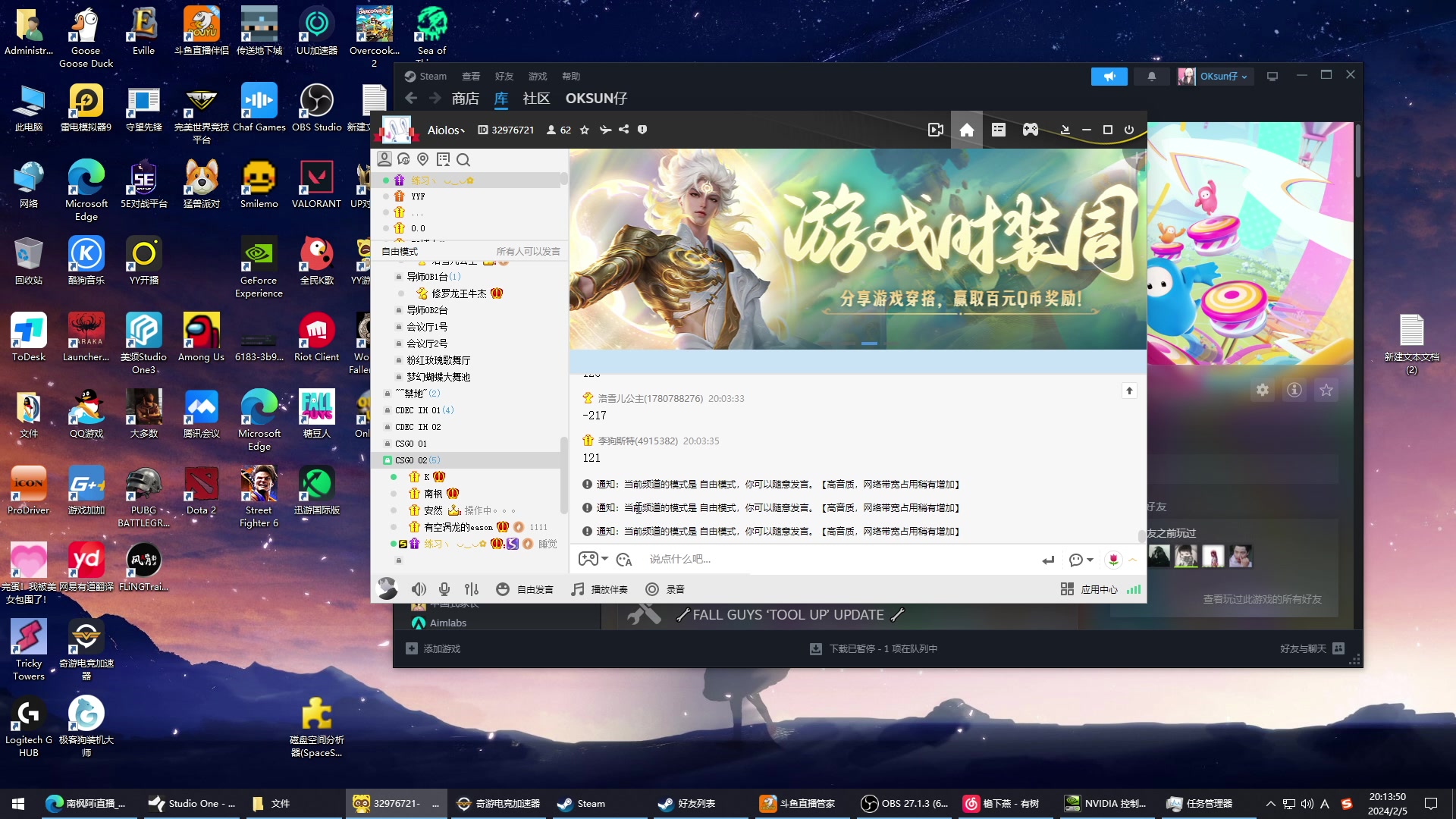Click 查看玩过此游戏的所有好友 link
This screenshot has width=1456, height=819.
point(1262,599)
